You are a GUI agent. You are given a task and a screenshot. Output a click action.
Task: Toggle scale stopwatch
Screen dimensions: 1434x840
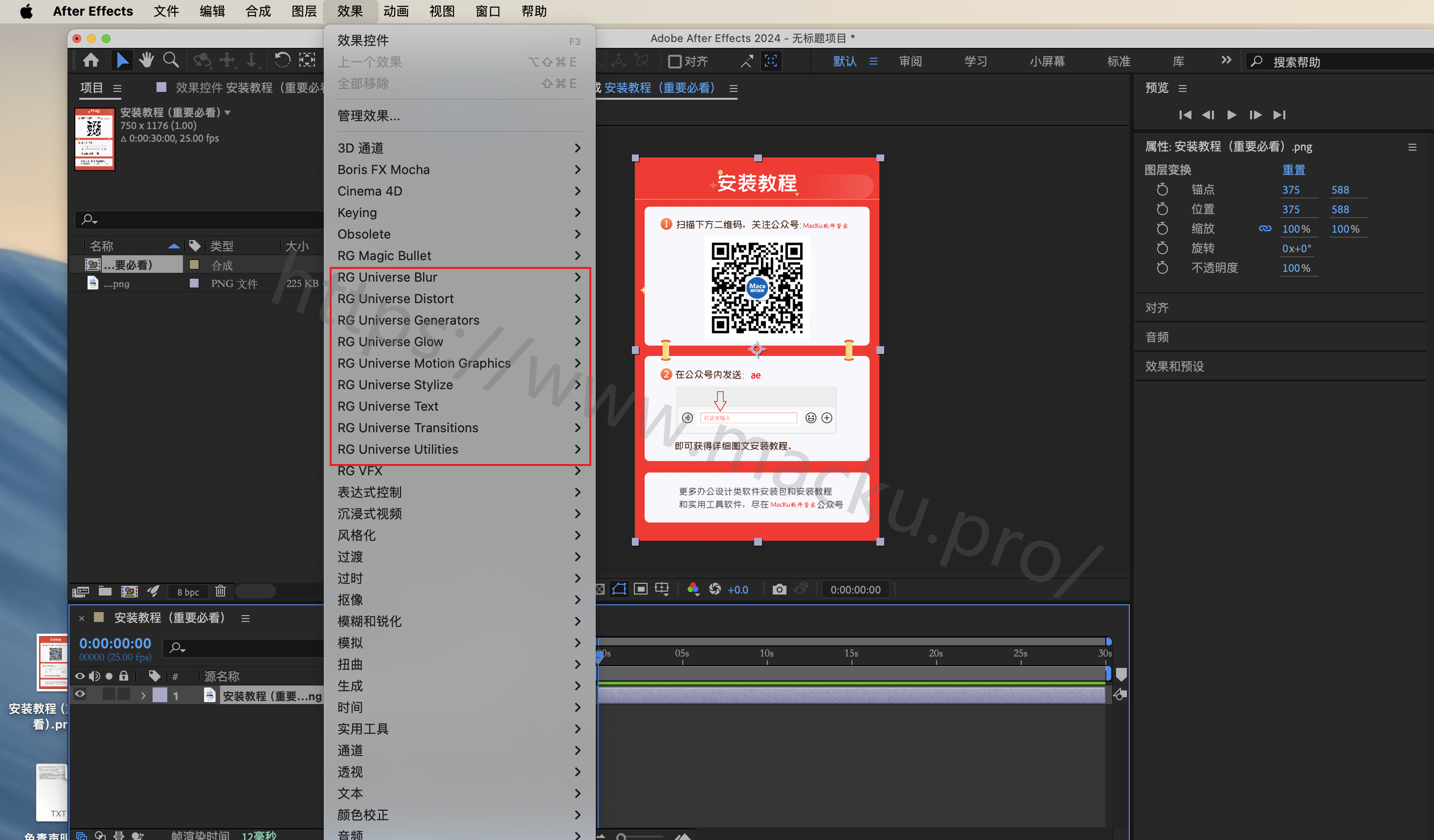[1162, 228]
